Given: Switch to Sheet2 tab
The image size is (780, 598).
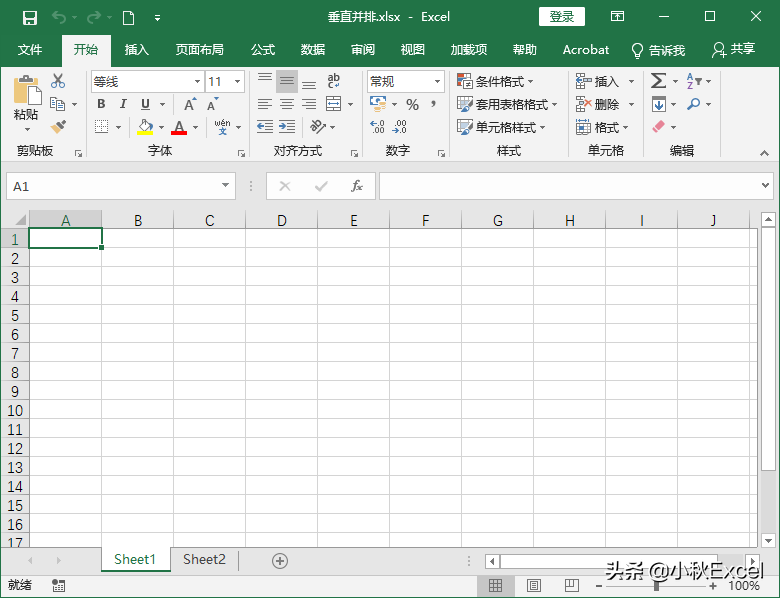Looking at the screenshot, I should 204,560.
